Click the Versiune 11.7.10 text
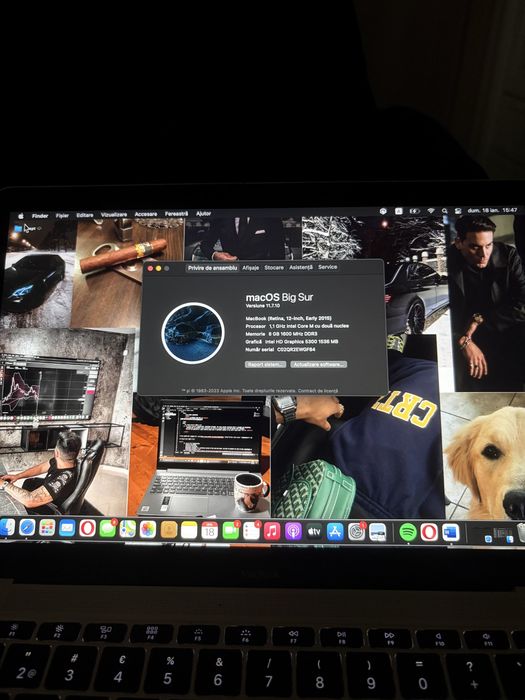This screenshot has width=525, height=700. [263, 306]
